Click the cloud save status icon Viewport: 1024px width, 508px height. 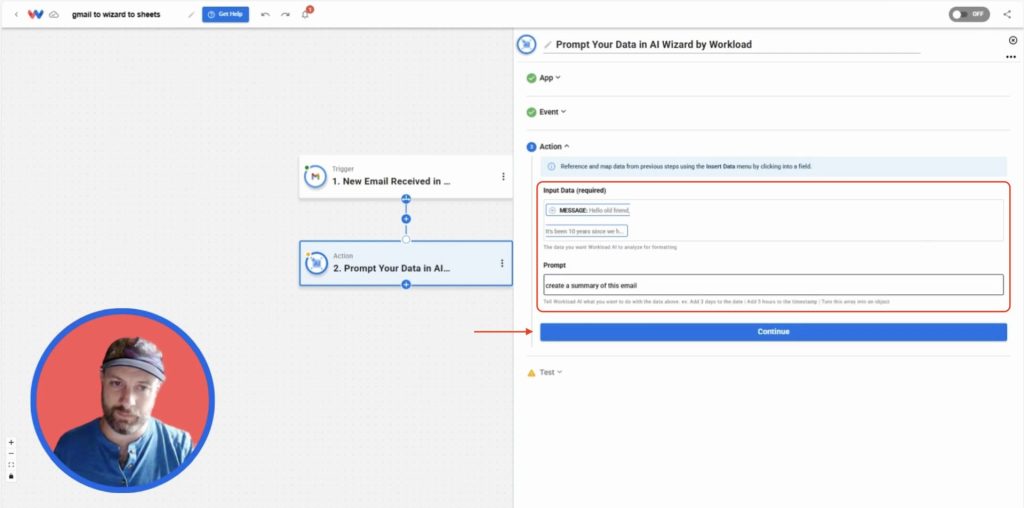coord(54,14)
